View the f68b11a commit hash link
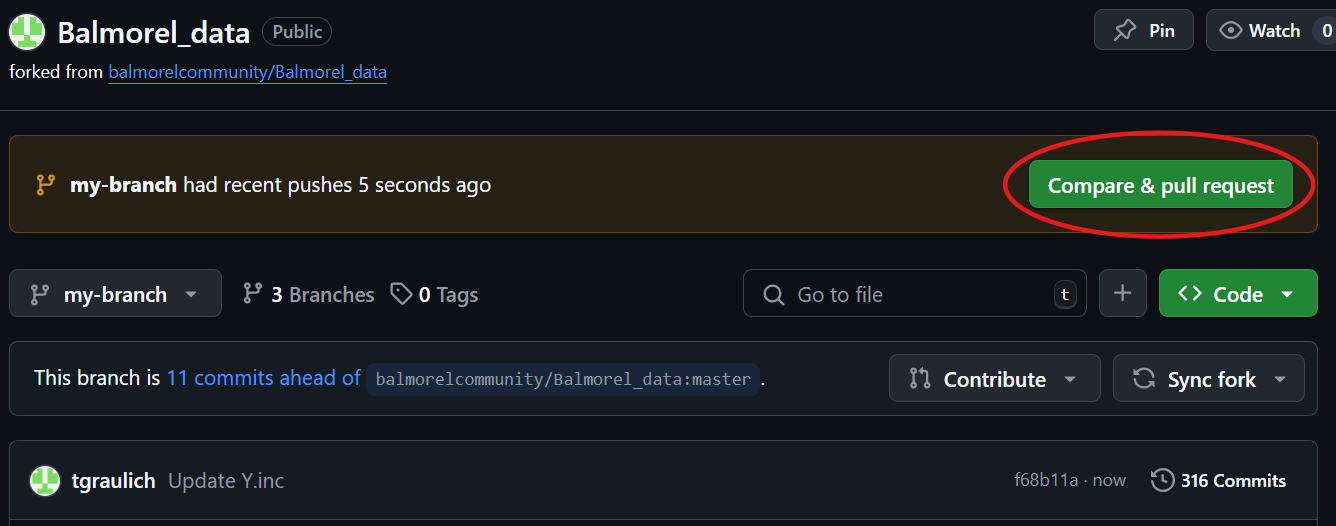The height and width of the screenshot is (526, 1336). click(1046, 481)
